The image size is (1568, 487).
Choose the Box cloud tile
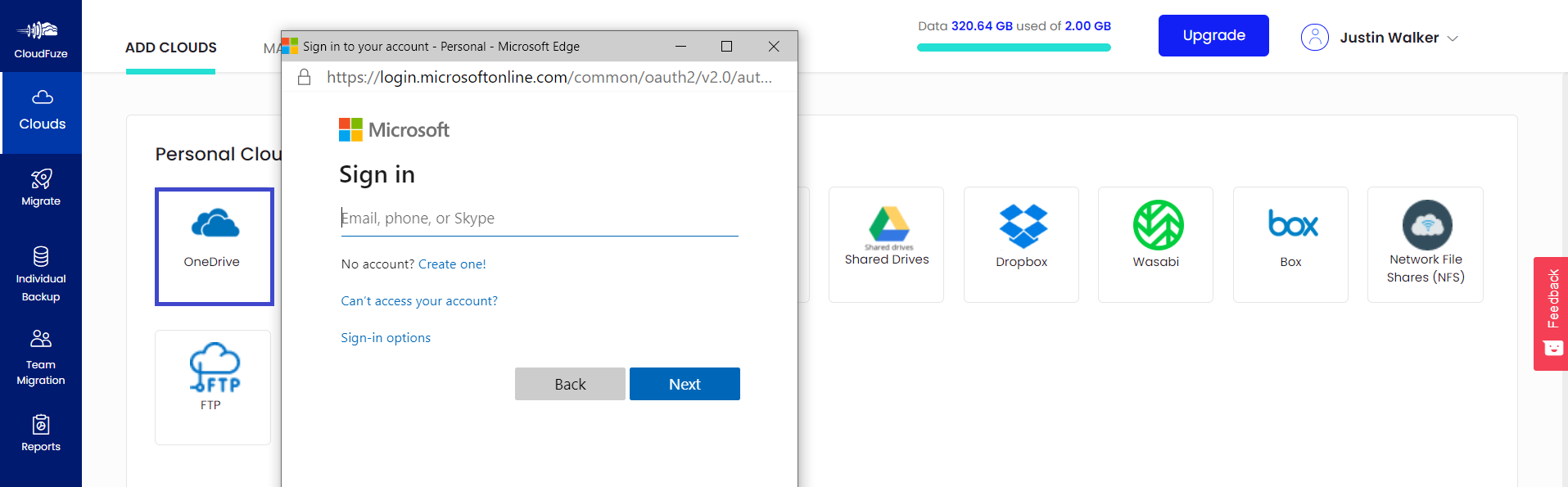pyautogui.click(x=1290, y=245)
